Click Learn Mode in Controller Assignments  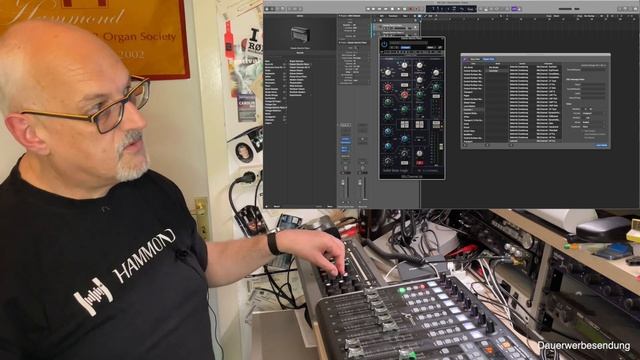(x=602, y=145)
